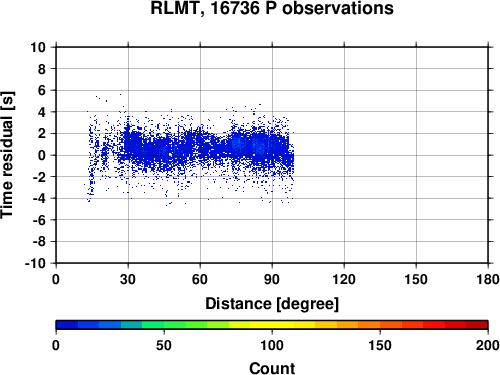Click the x-axis tick label 30
Image resolution: width=500 pixels, height=375 pixels.
tap(128, 279)
